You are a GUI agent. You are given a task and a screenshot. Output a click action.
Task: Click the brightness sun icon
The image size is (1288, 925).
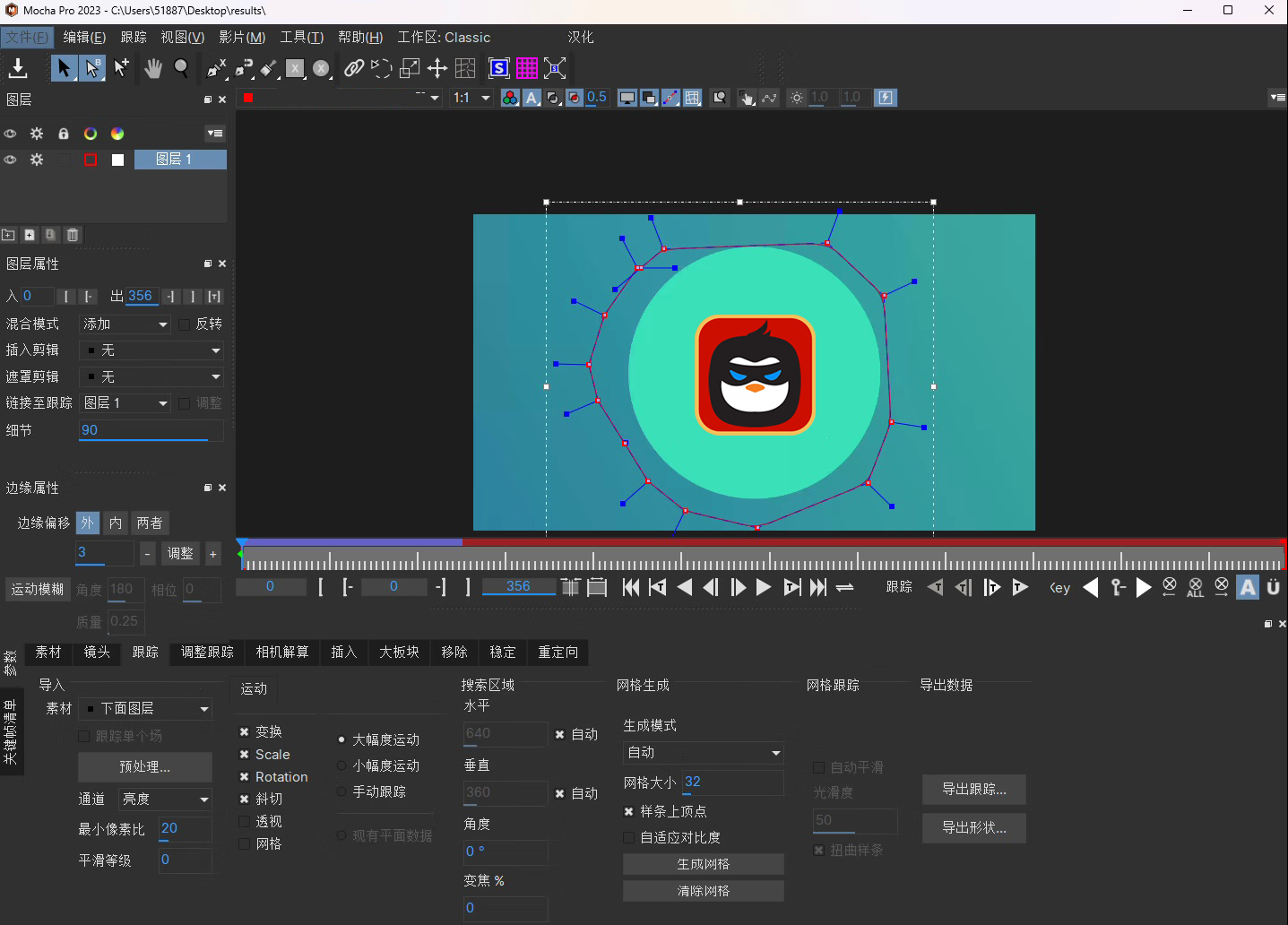(797, 98)
